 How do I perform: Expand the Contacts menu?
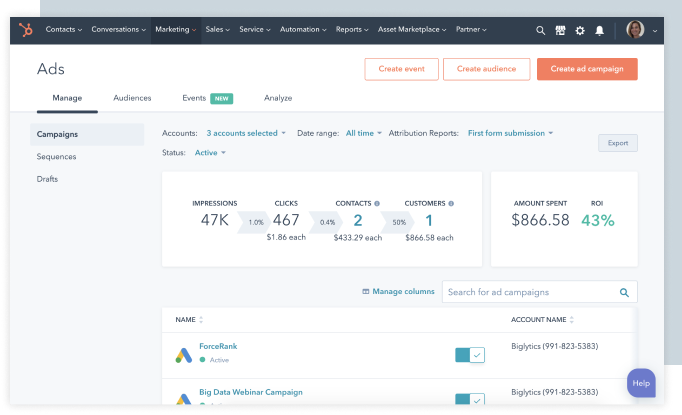click(x=64, y=30)
